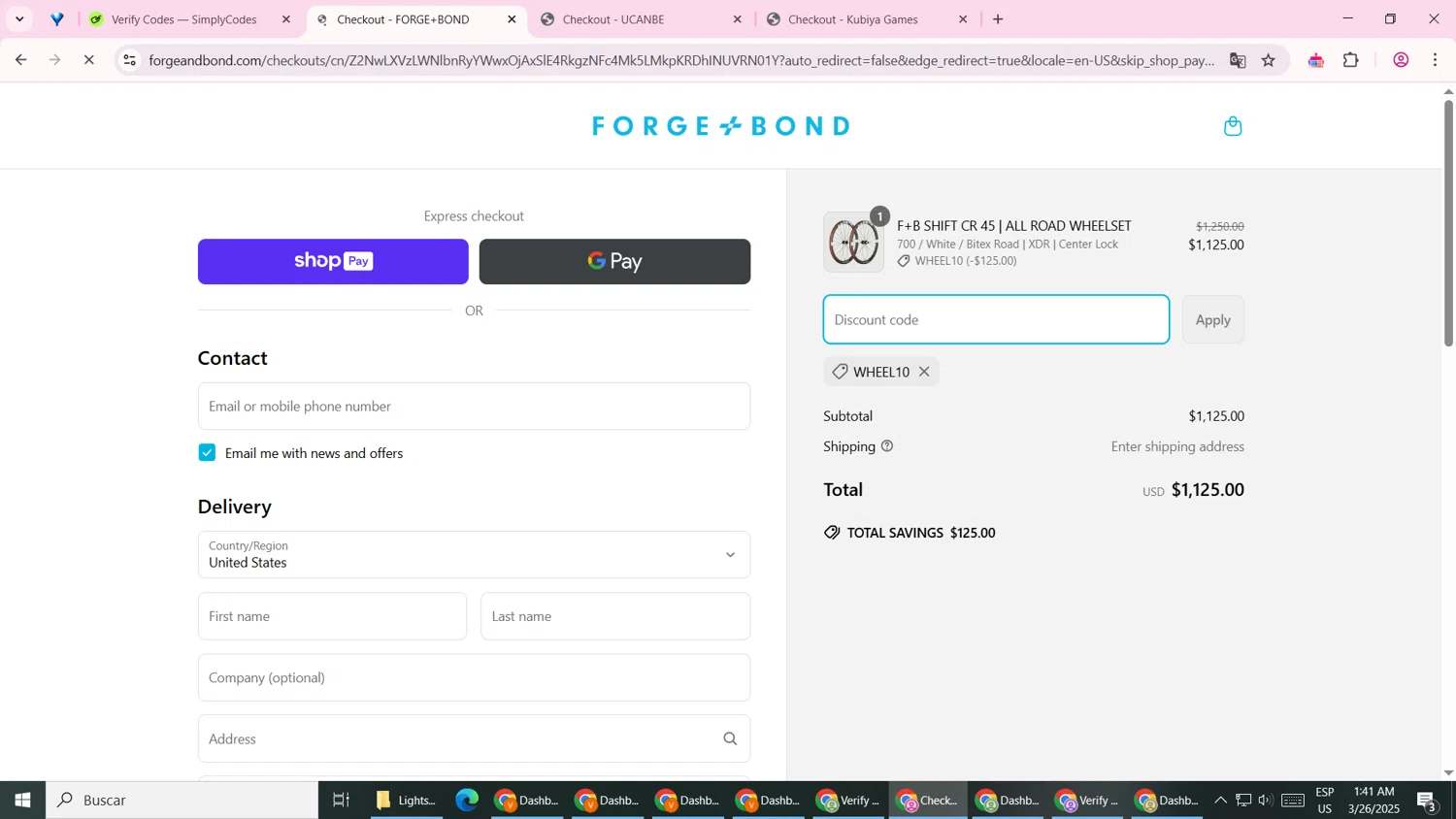The width and height of the screenshot is (1456, 819).
Task: Go back to the previous page
Action: 20,60
